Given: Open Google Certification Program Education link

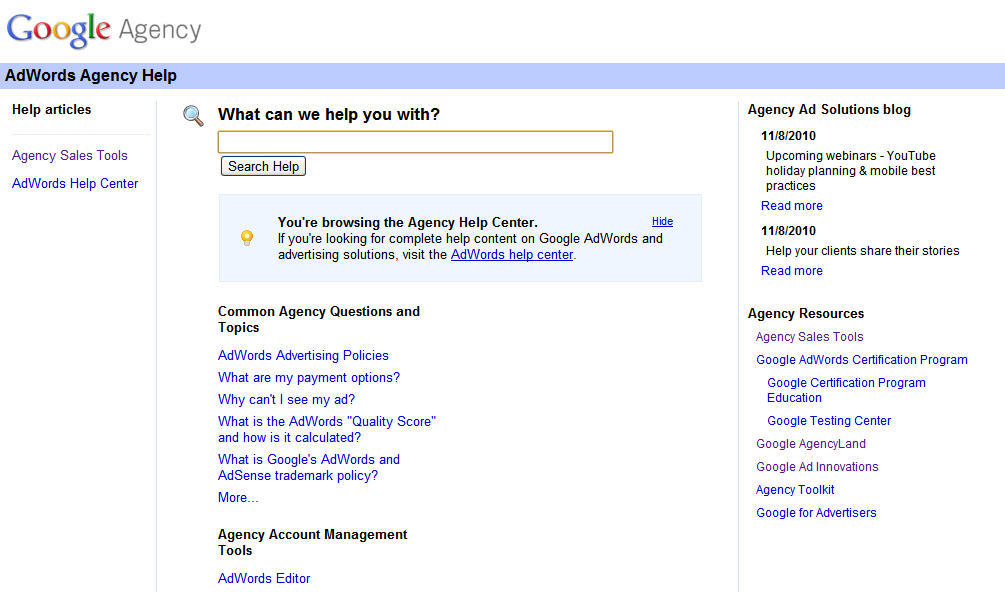Looking at the screenshot, I should coord(846,390).
